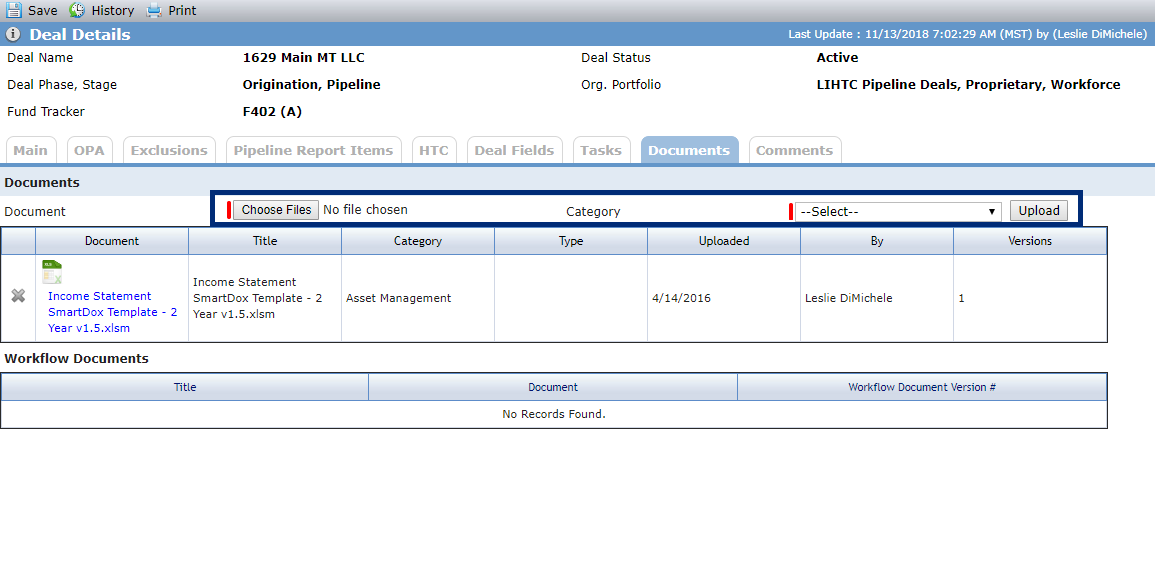Sort by the Uploaded column header

coord(724,241)
